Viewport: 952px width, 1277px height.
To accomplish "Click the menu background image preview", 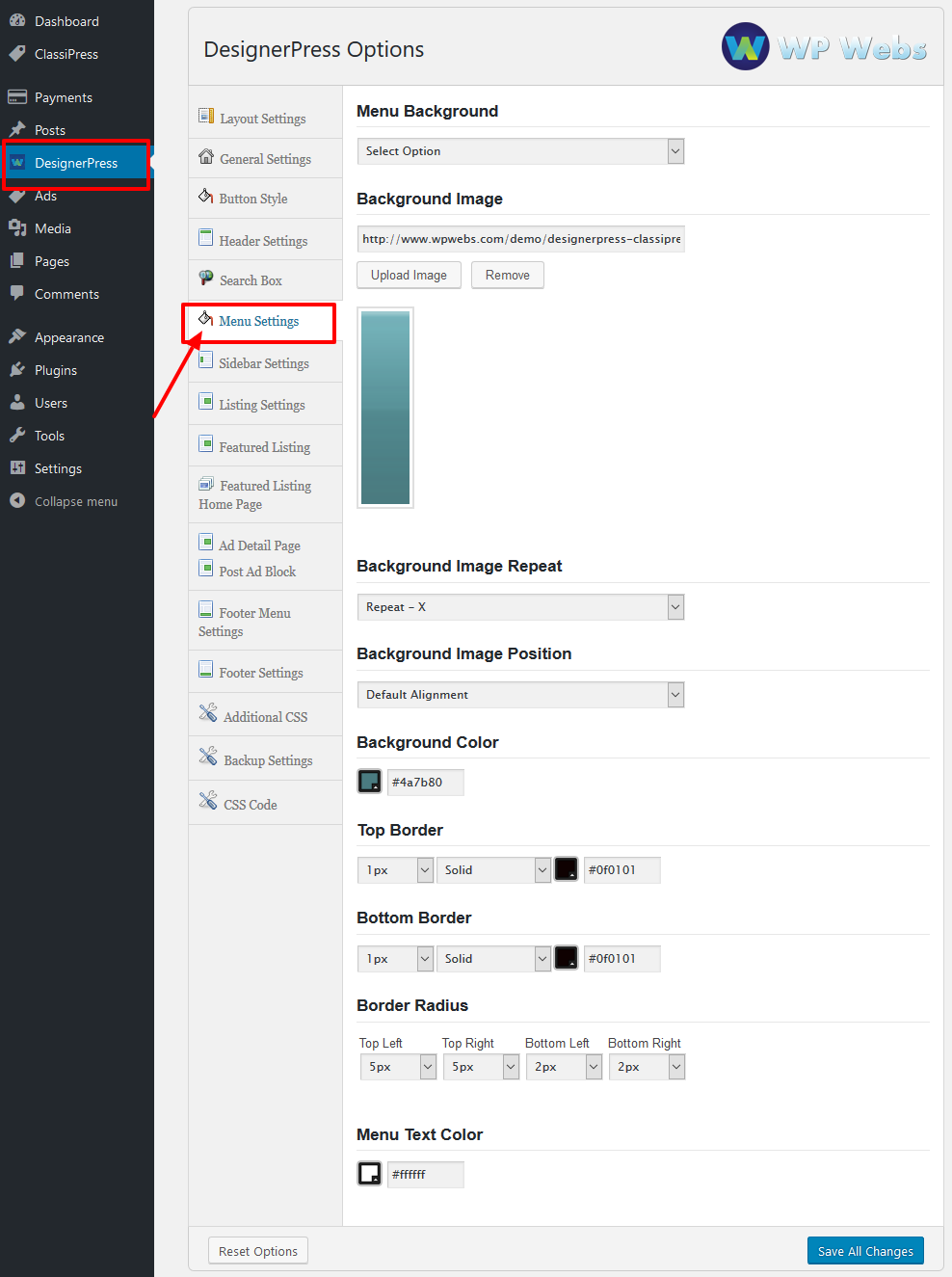I will (385, 408).
